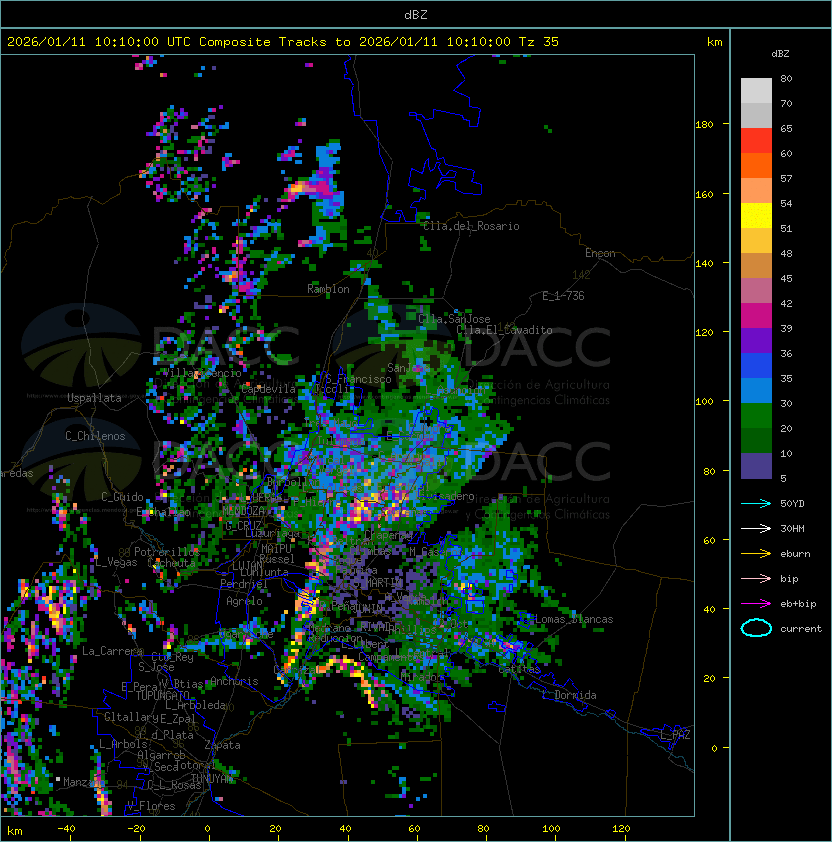Click the 'Encon' map label
The width and height of the screenshot is (832, 842).
pyautogui.click(x=600, y=253)
